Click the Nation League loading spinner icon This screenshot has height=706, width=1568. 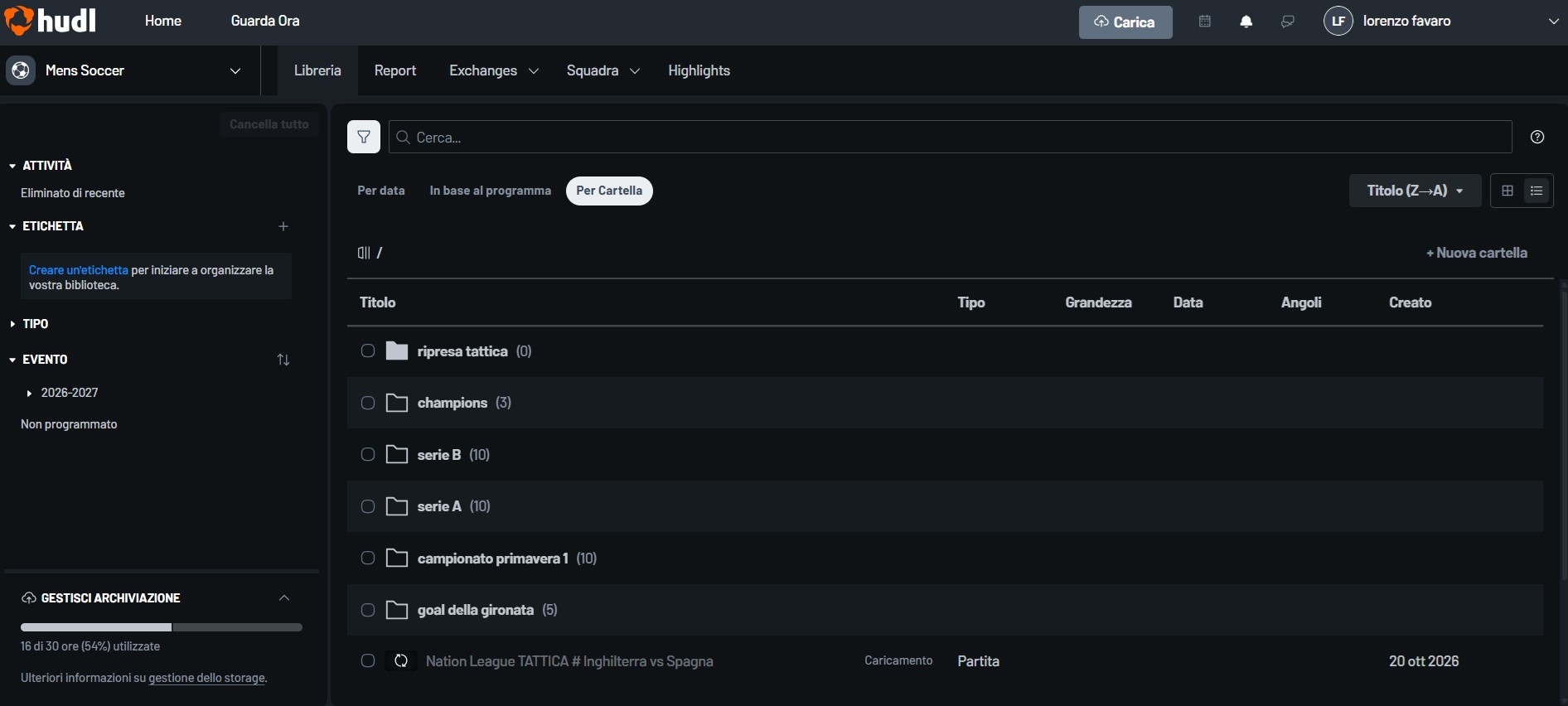401,660
